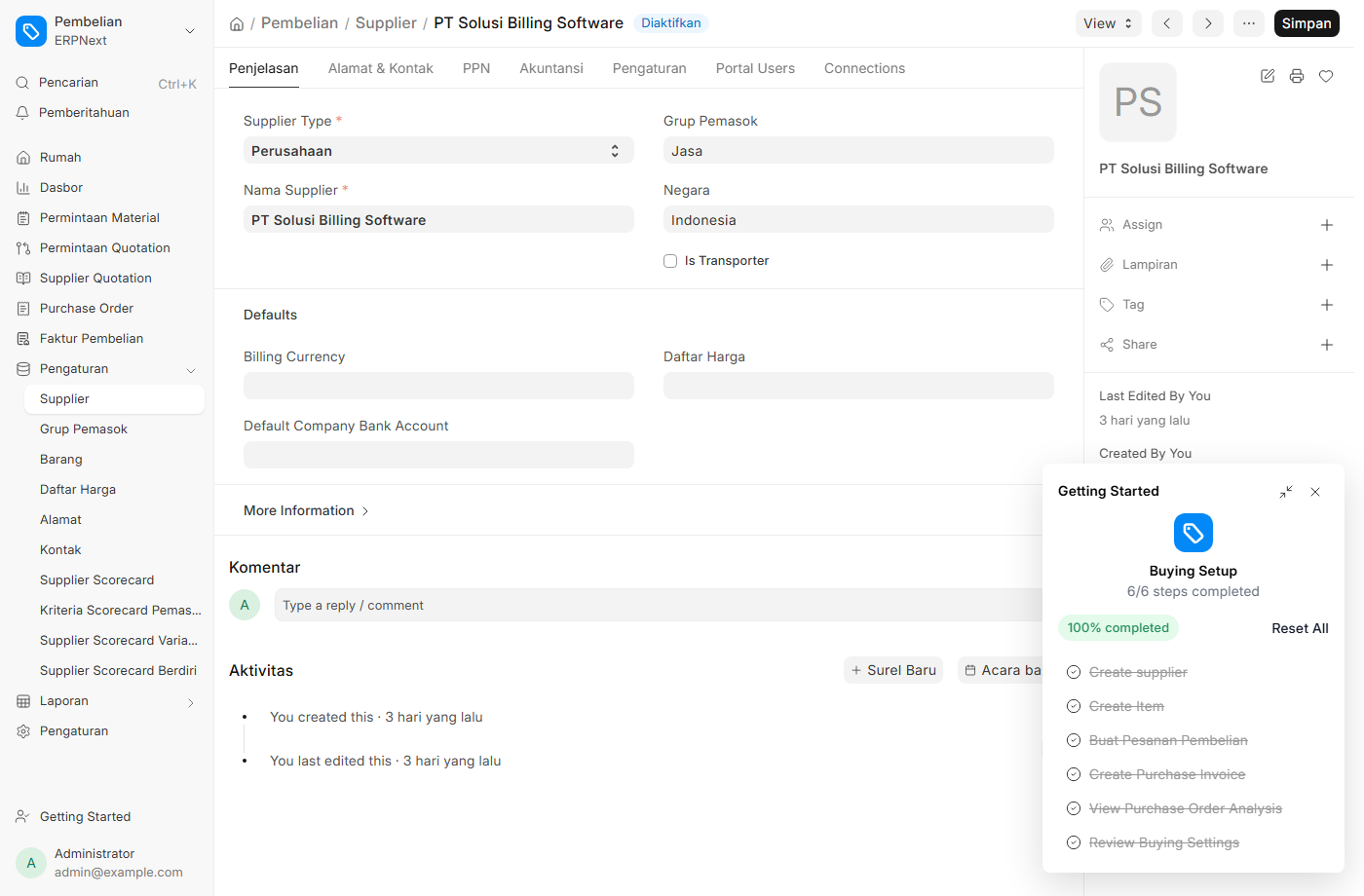Toggle the Is Transporter checkbox
Image resolution: width=1364 pixels, height=896 pixels.
pos(670,261)
